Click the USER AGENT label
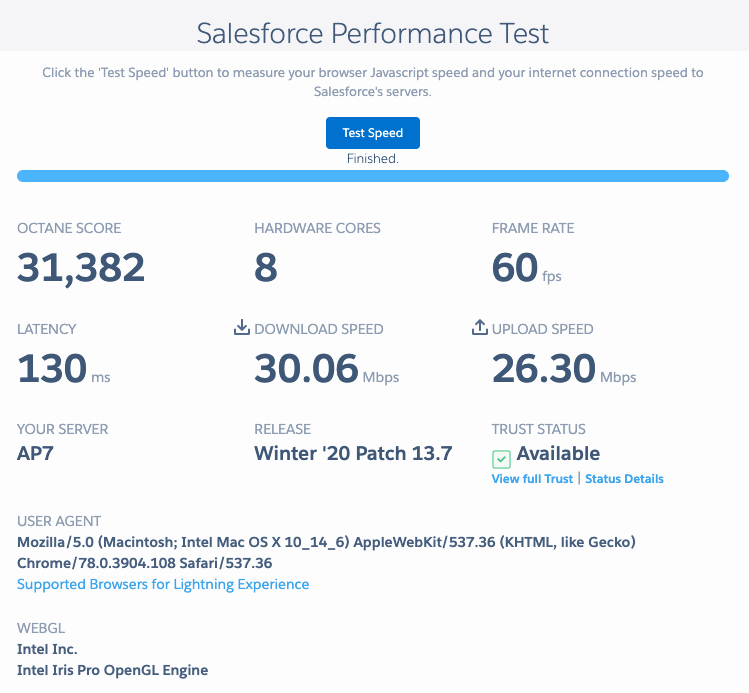The image size is (749, 693). (59, 521)
